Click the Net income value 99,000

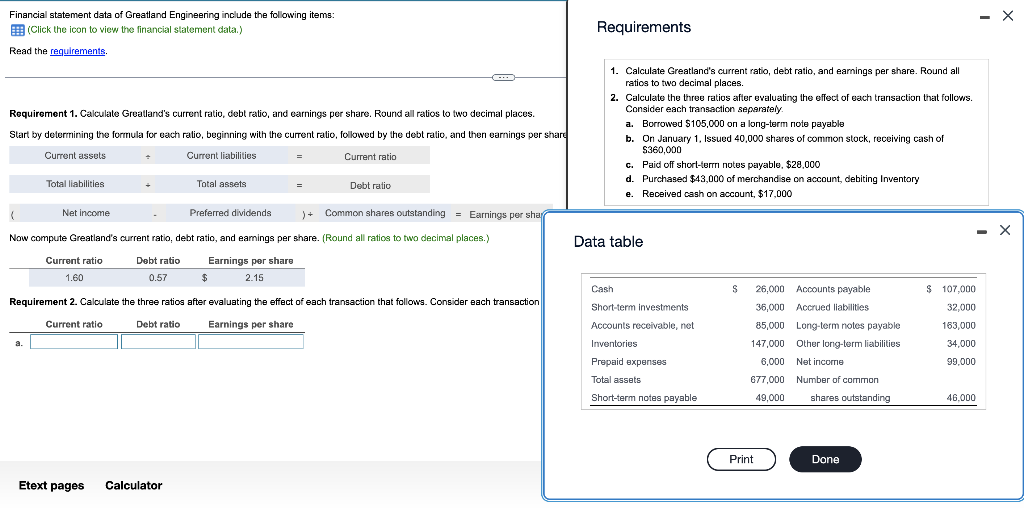(961, 362)
